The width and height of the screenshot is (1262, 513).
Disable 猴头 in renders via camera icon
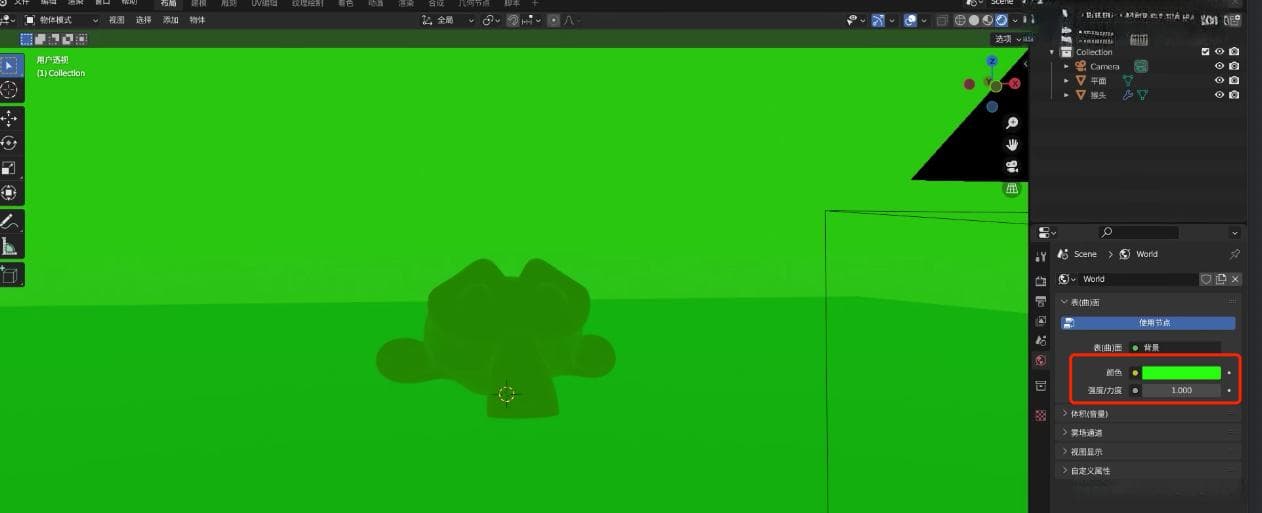pos(1234,95)
